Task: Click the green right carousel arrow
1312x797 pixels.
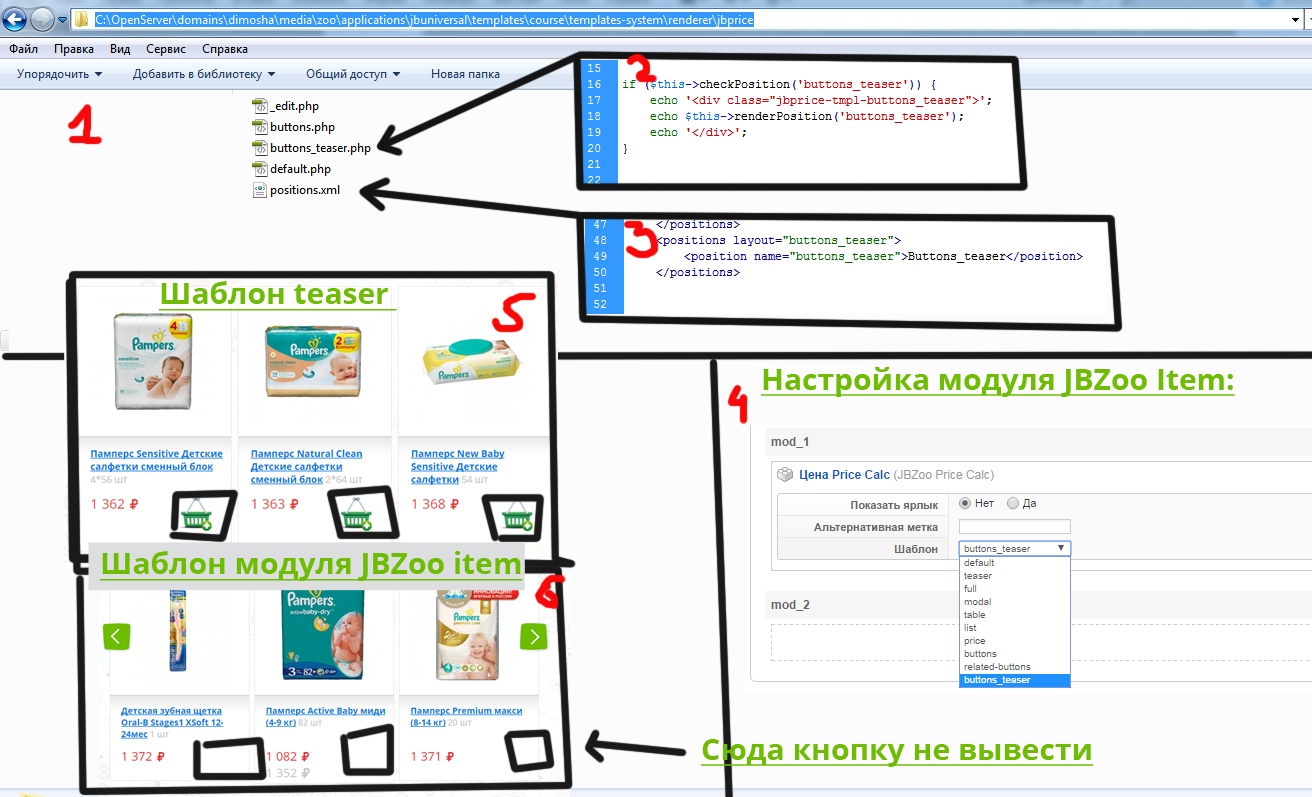Action: coord(534,636)
